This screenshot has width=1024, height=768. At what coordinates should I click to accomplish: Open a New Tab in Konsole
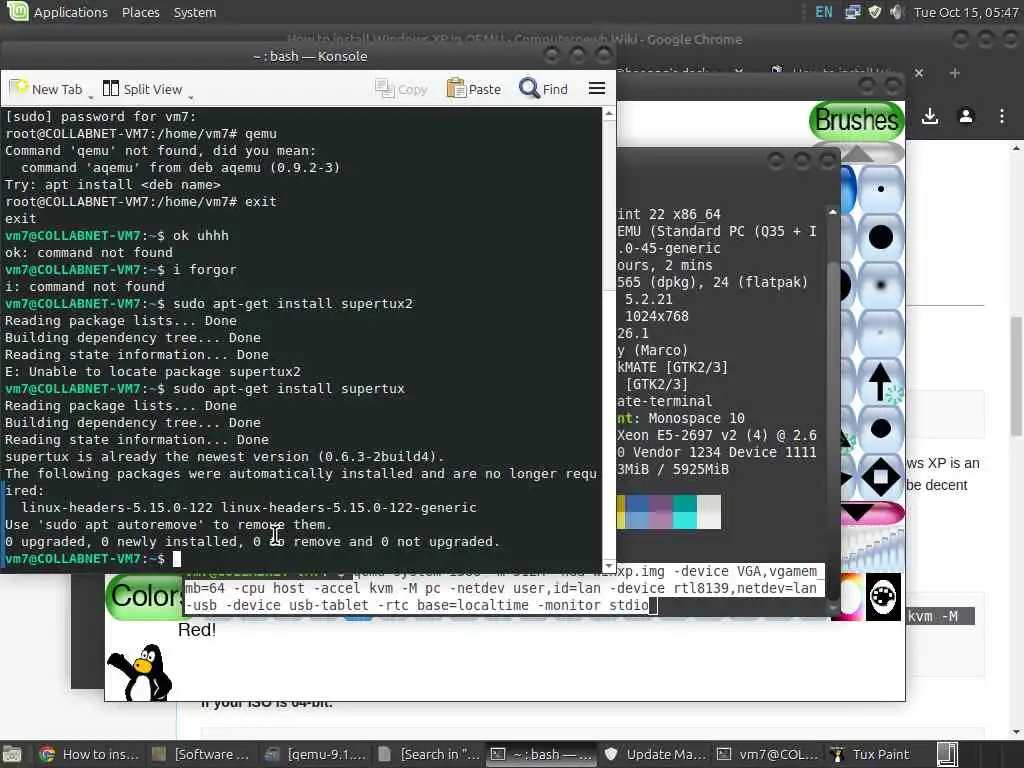click(x=46, y=89)
